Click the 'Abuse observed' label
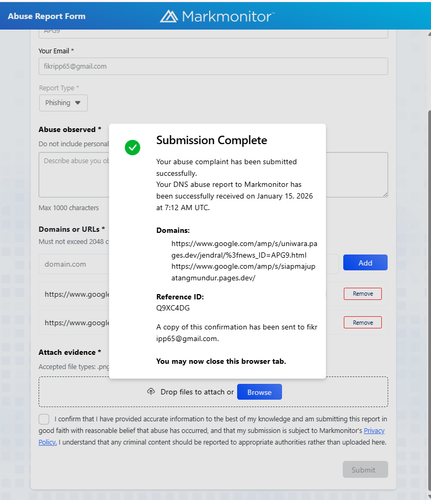Image resolution: width=431 pixels, height=500 pixels. [x=70, y=129]
